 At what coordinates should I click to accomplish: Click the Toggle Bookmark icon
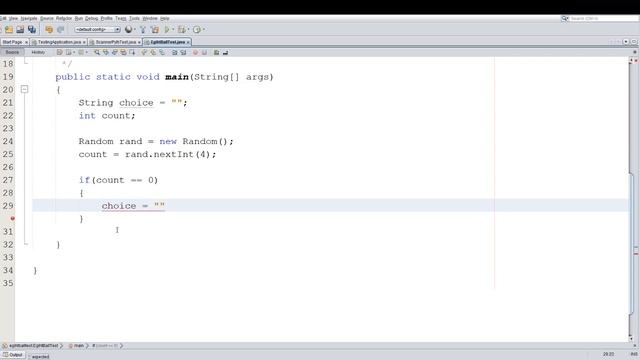pyautogui.click(x=162, y=52)
